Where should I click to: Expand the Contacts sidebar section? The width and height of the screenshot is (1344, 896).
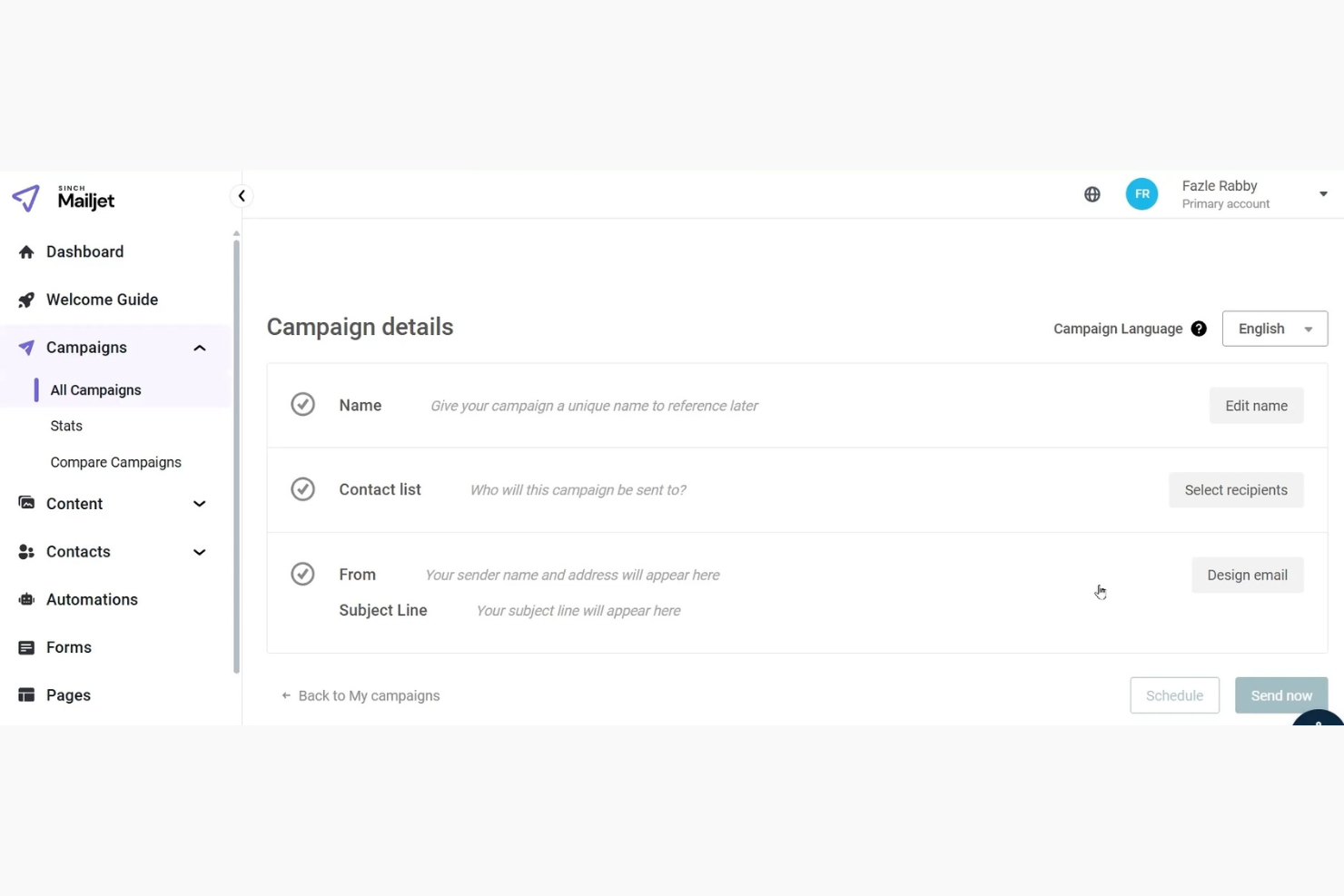pos(199,552)
